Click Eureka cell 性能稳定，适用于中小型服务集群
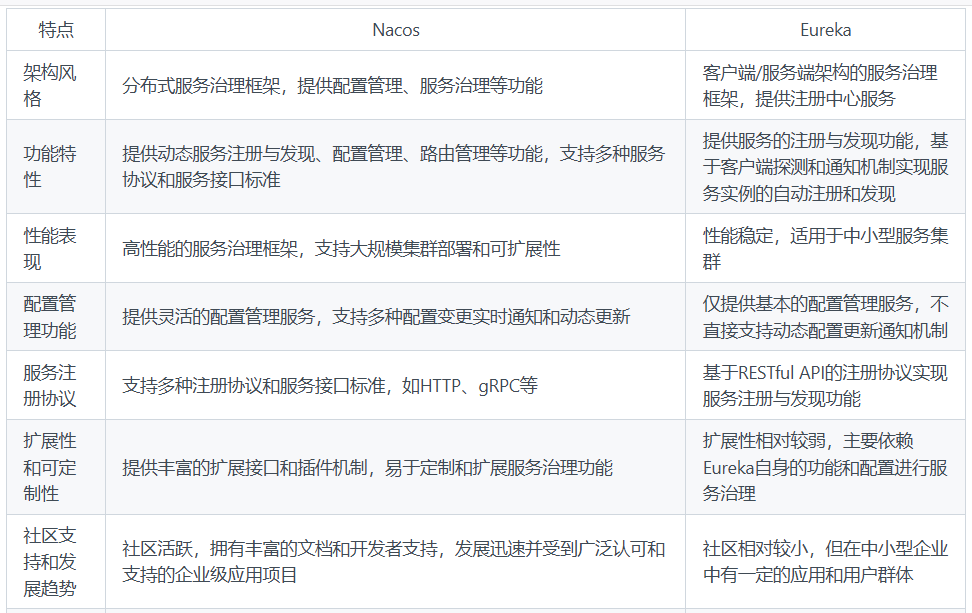Screen dimensions: 972x613 coord(825,249)
